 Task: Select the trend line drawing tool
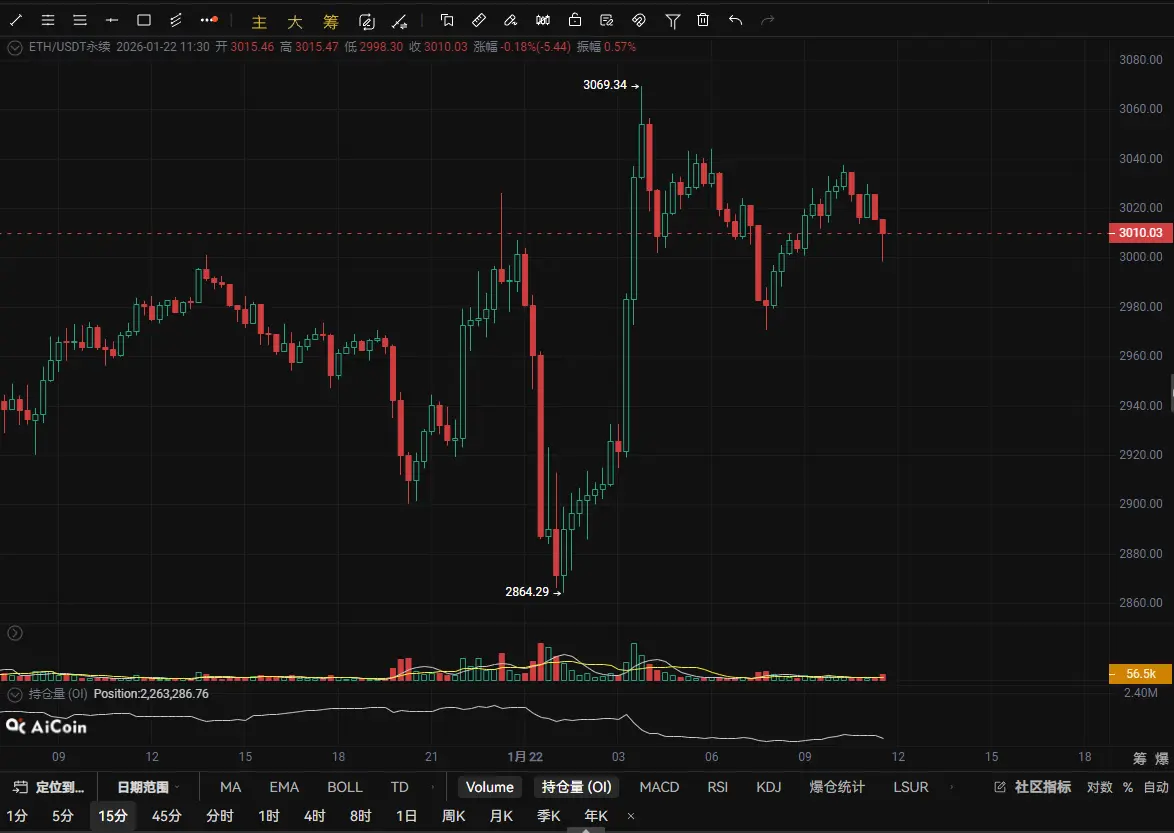pos(16,20)
